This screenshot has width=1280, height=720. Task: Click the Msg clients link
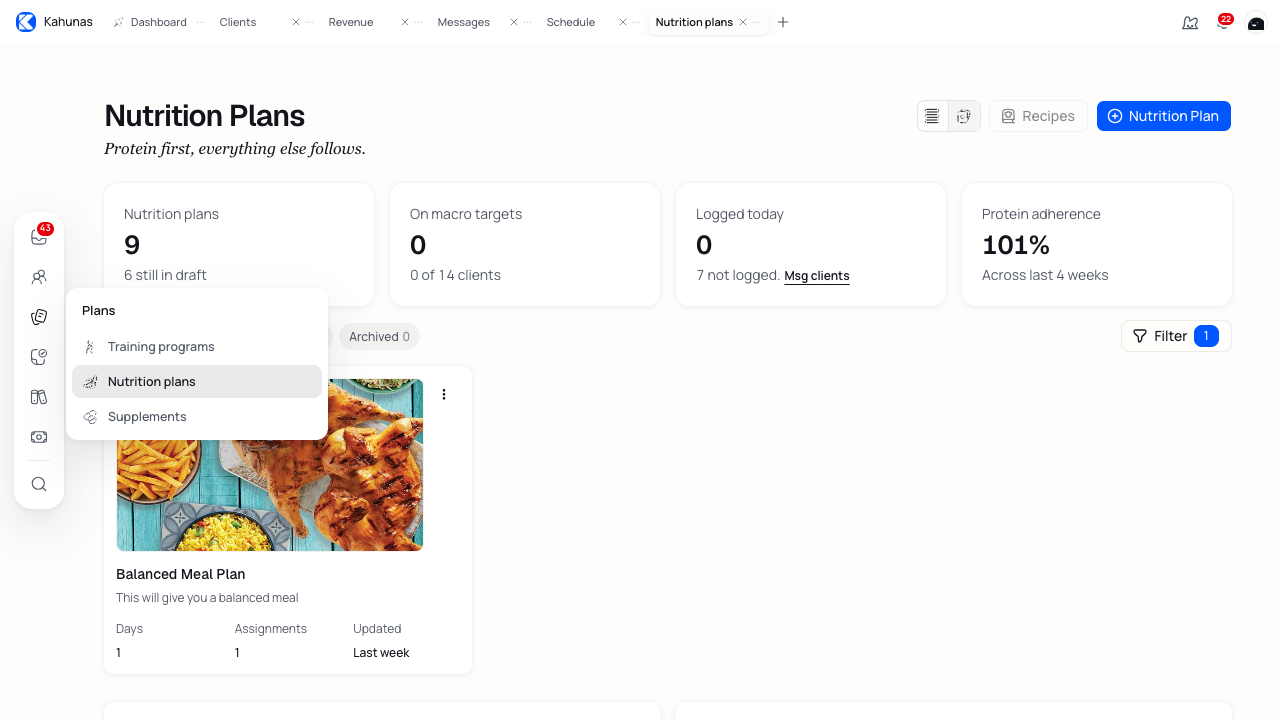817,276
